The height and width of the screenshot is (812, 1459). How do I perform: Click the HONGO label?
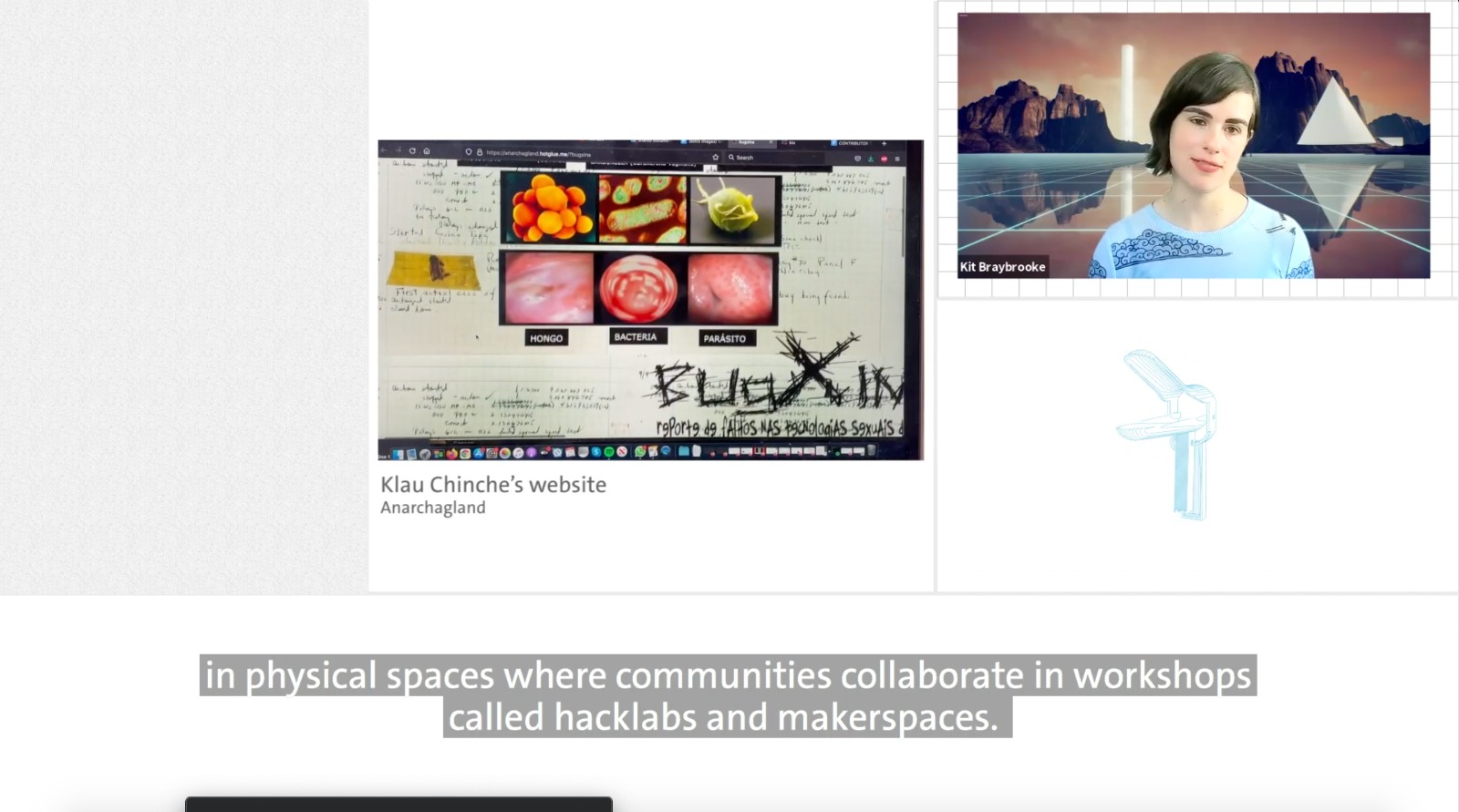click(546, 338)
